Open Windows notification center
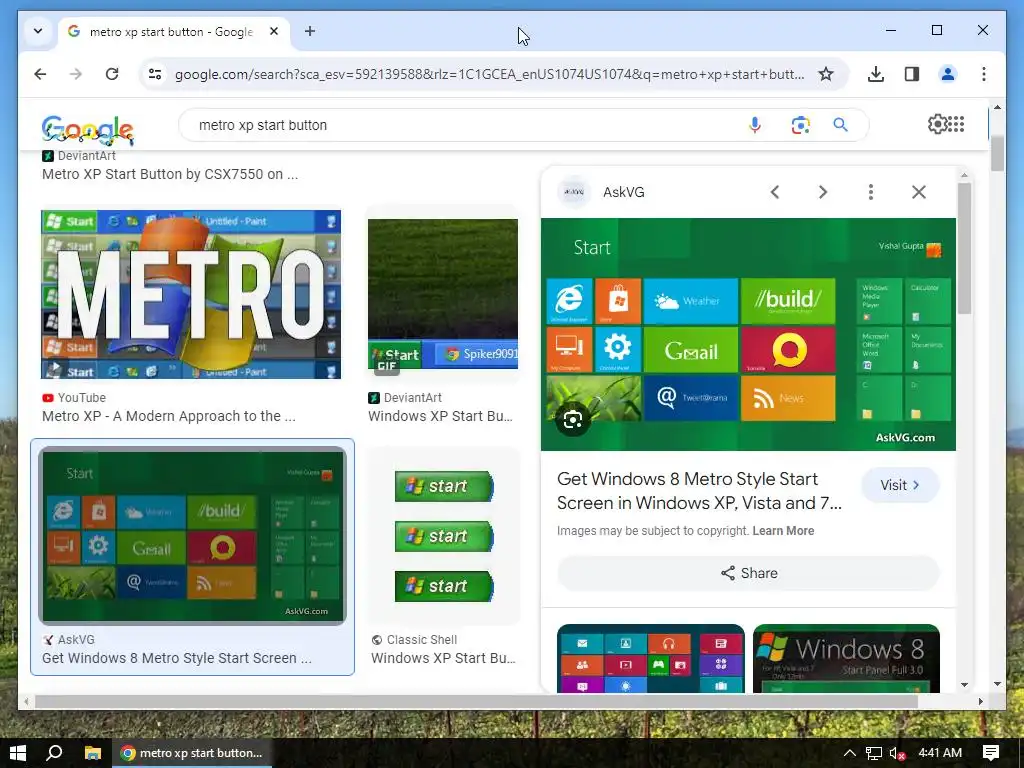 991,753
